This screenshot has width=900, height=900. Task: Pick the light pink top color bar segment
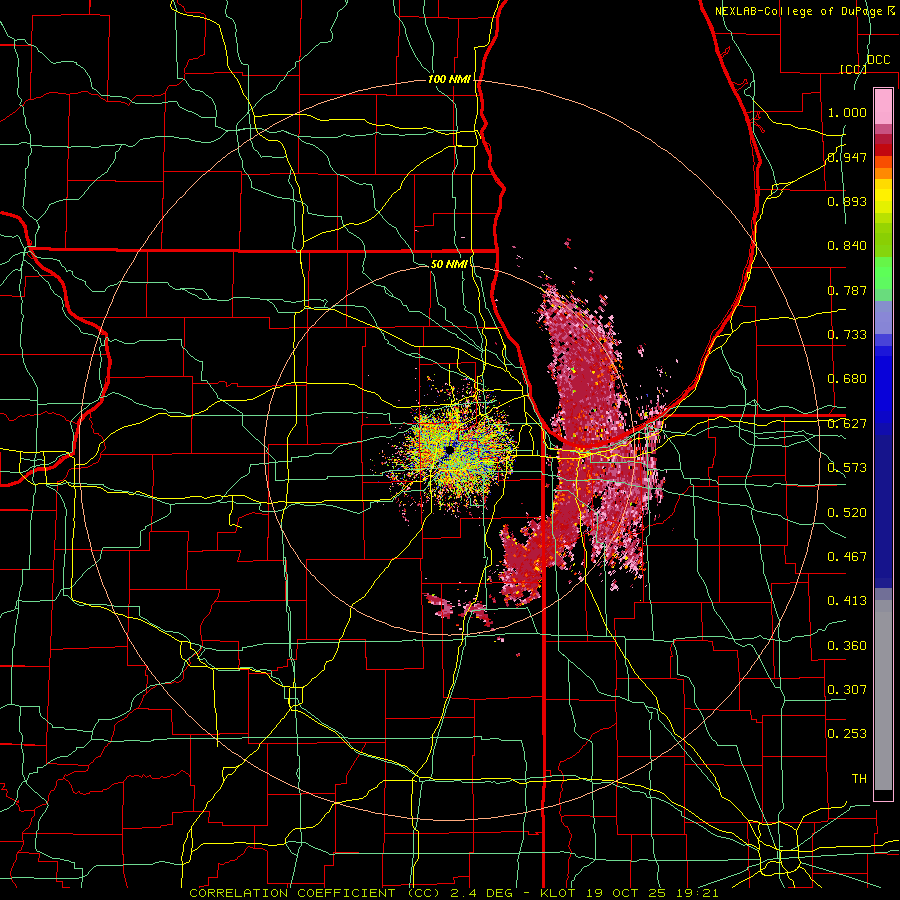pos(883,106)
